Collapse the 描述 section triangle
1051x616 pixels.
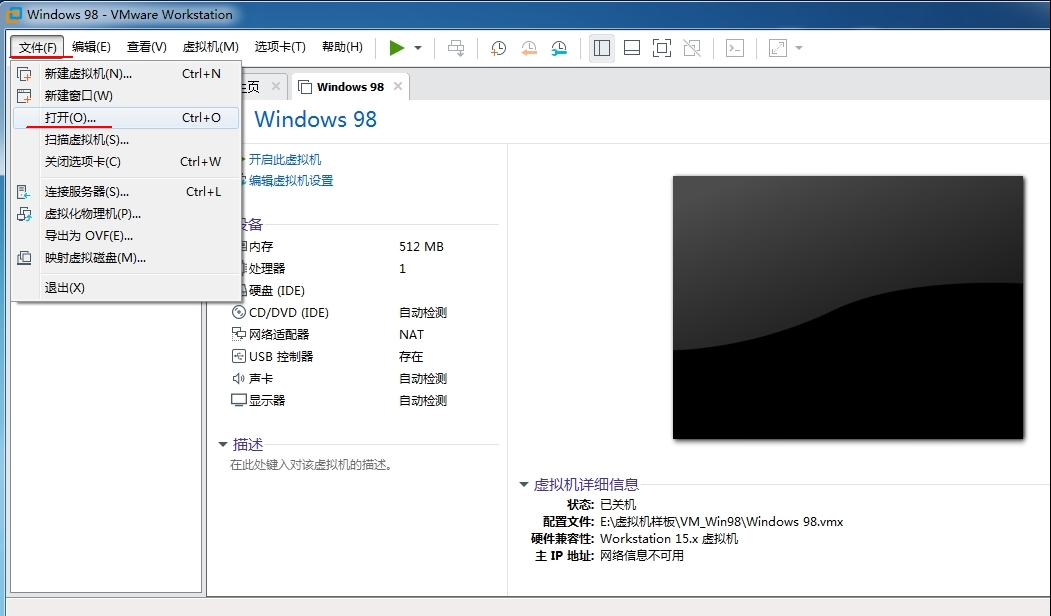223,445
